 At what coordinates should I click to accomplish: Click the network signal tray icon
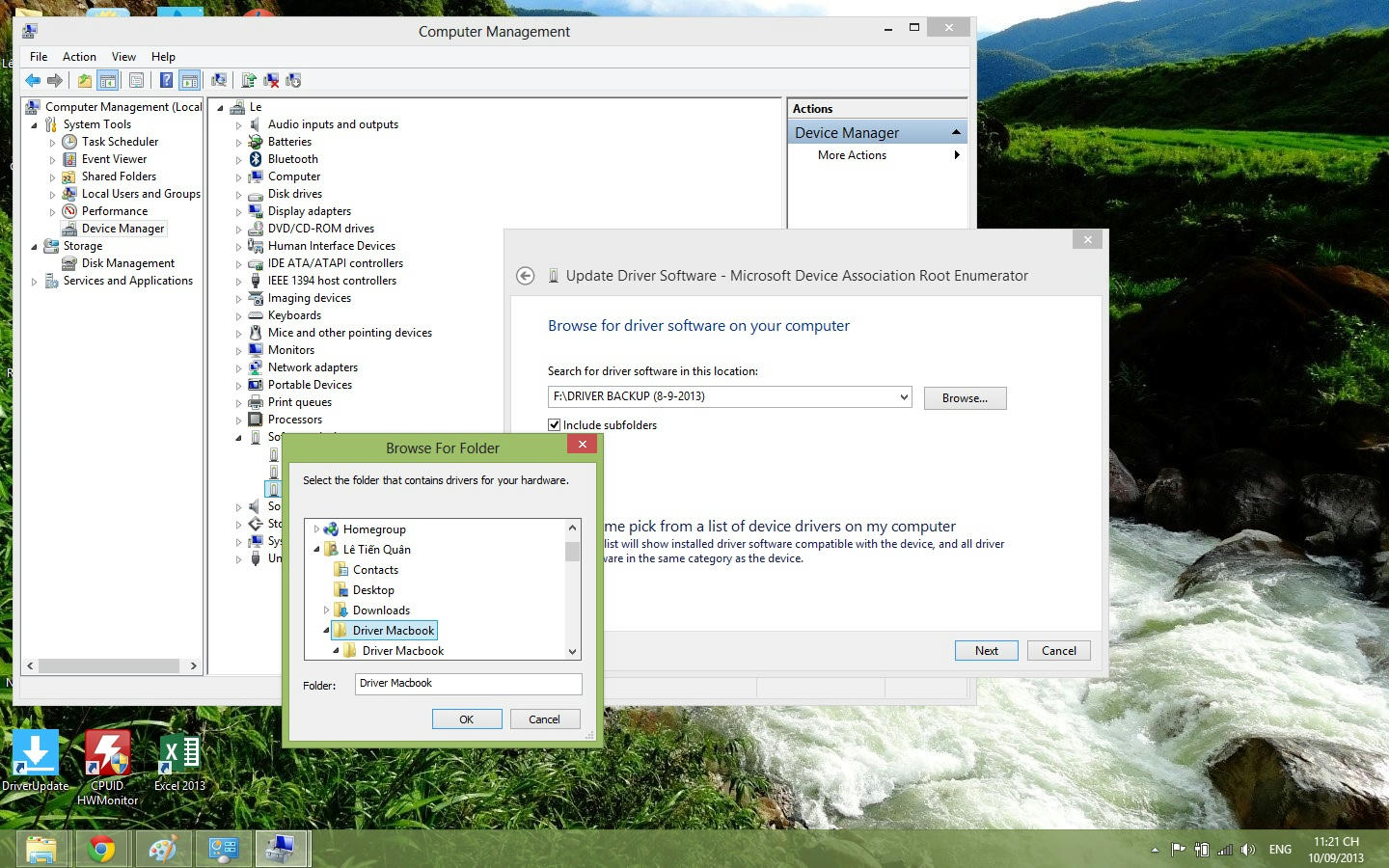(1225, 850)
